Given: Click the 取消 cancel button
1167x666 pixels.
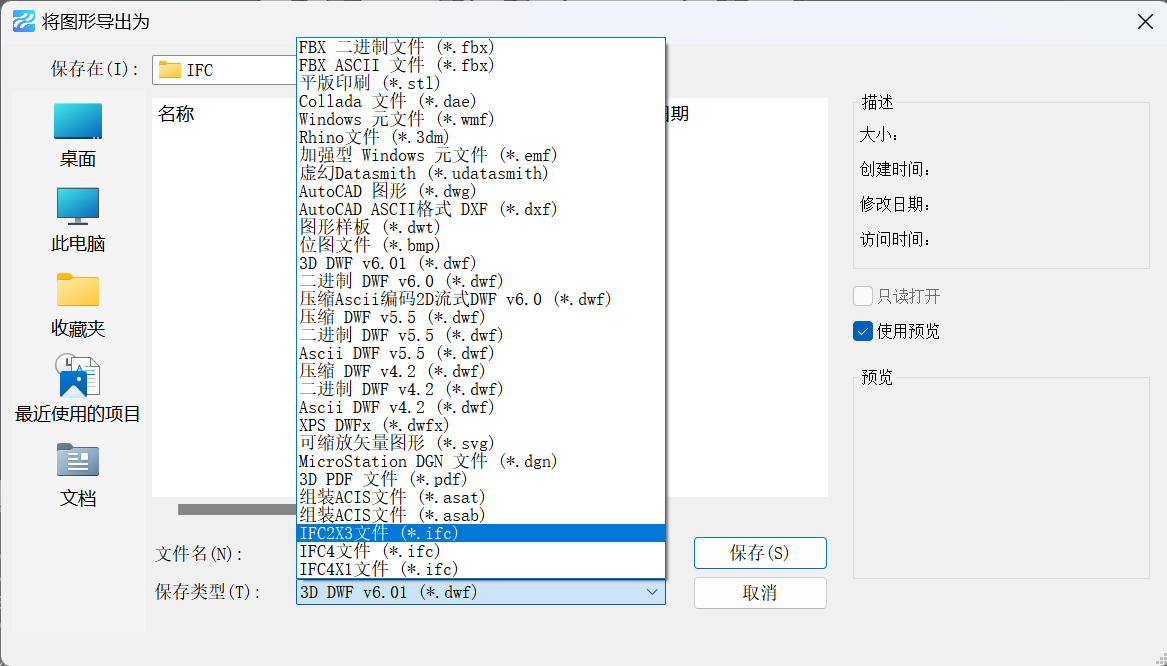Looking at the screenshot, I should 760,593.
